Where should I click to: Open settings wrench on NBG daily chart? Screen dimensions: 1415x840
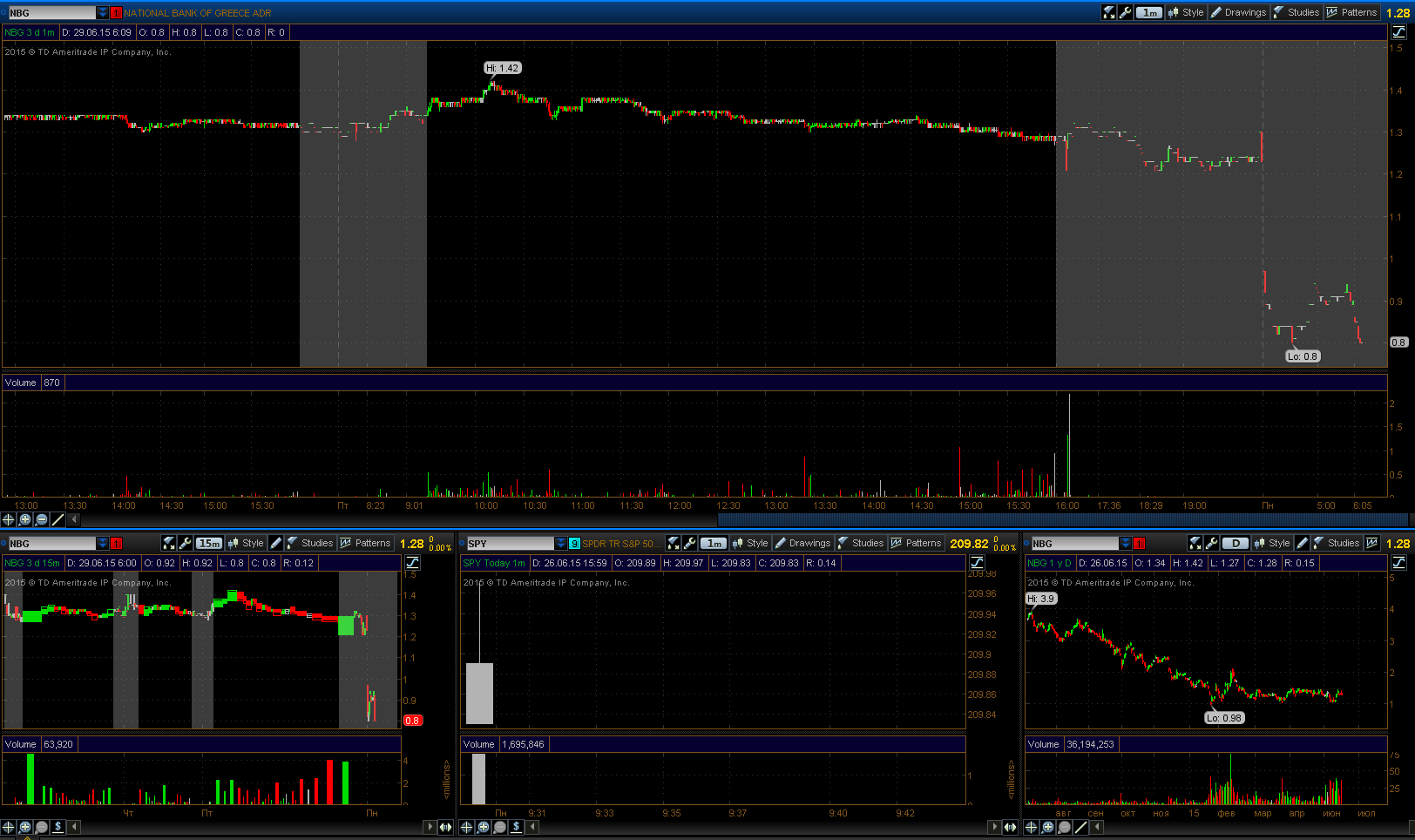coord(1212,543)
